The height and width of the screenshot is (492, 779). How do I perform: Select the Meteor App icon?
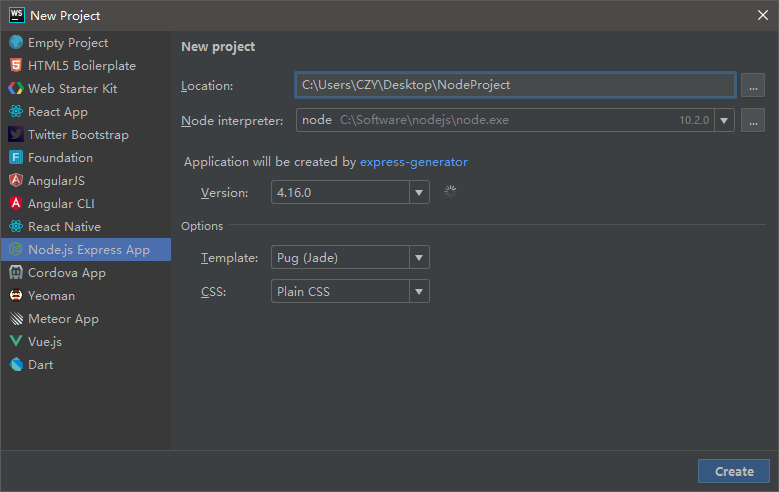coord(16,319)
